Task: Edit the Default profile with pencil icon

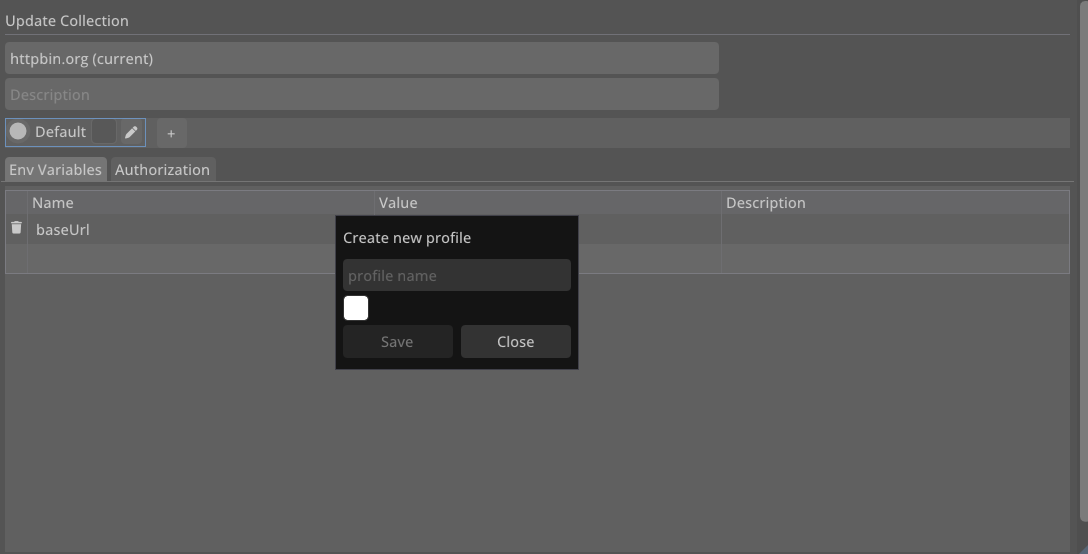Action: (131, 132)
